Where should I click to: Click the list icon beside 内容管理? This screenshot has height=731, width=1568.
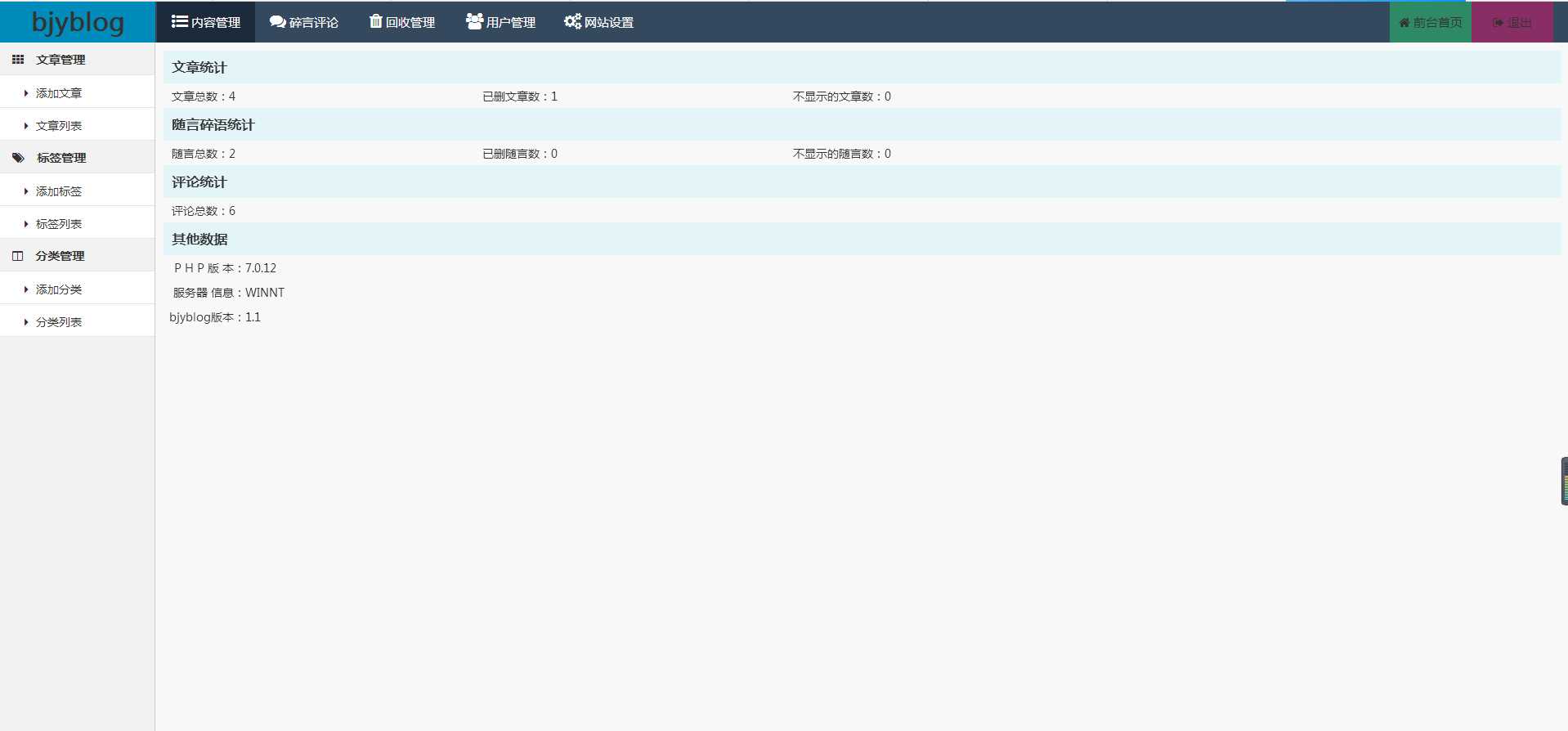point(179,21)
